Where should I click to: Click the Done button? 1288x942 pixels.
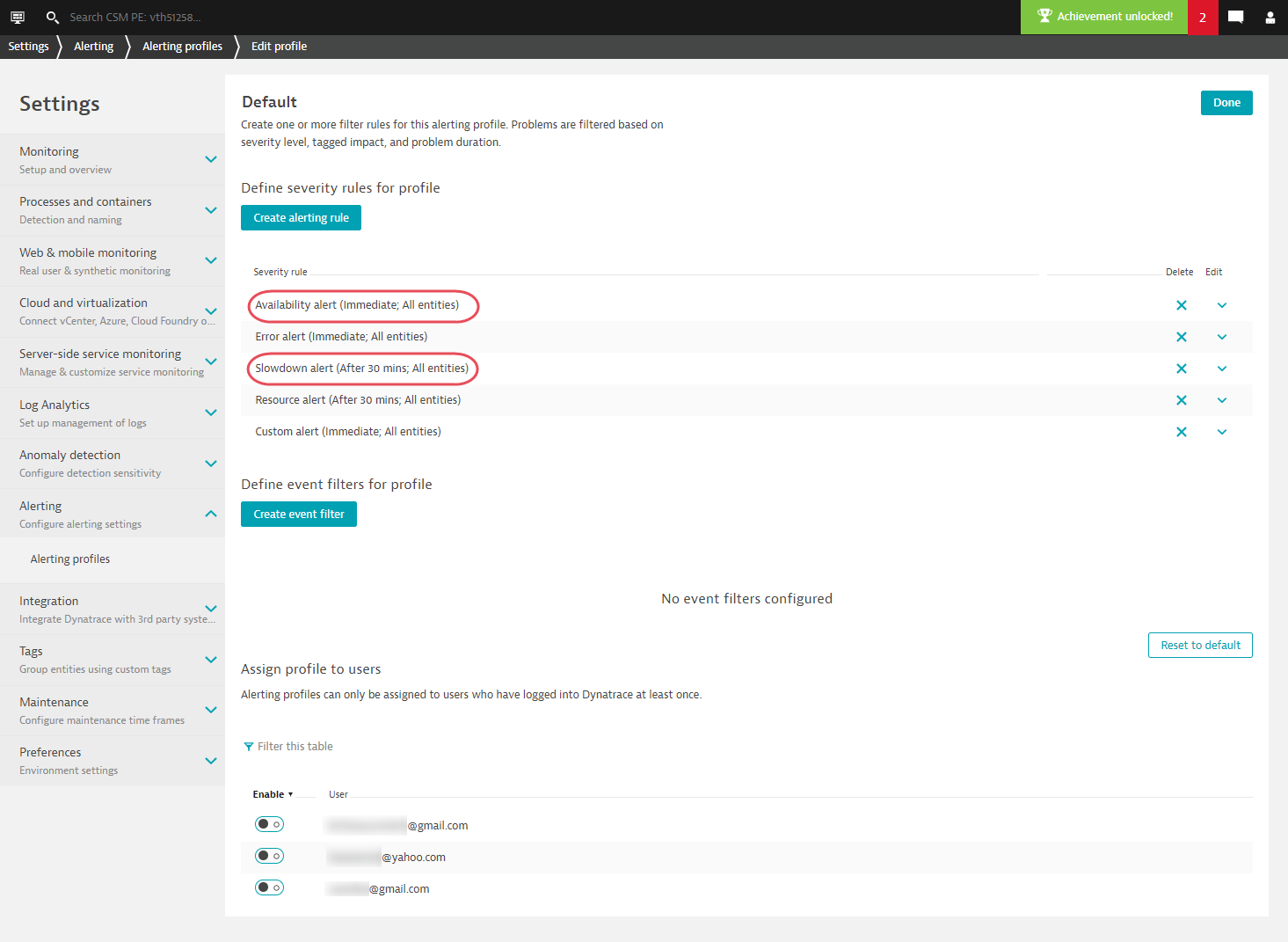(x=1226, y=103)
